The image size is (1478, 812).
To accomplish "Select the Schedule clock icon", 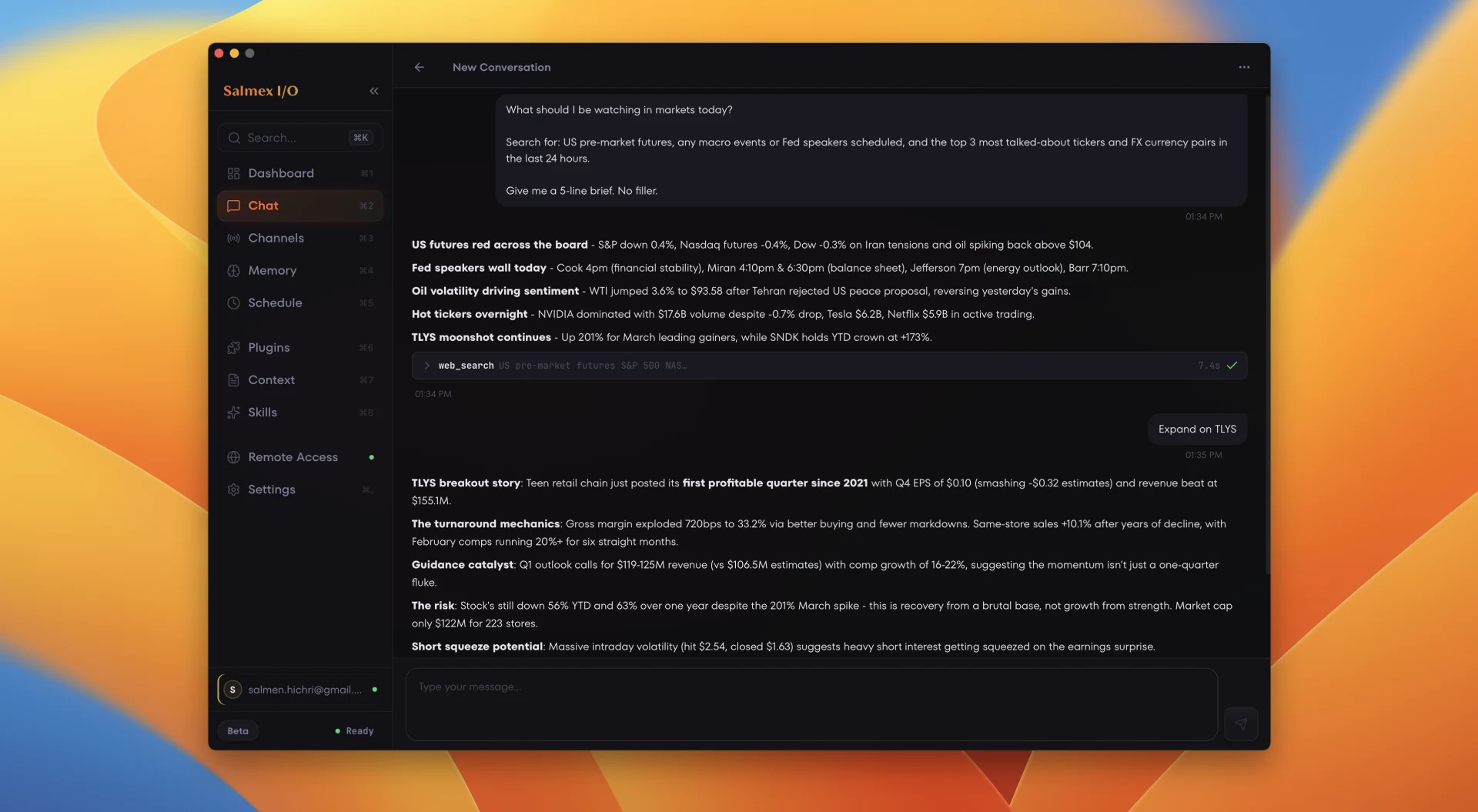I will click(234, 302).
